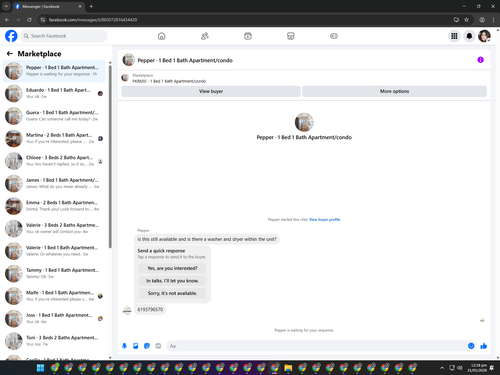Open the Gaming icon in top bar

tap(334, 36)
